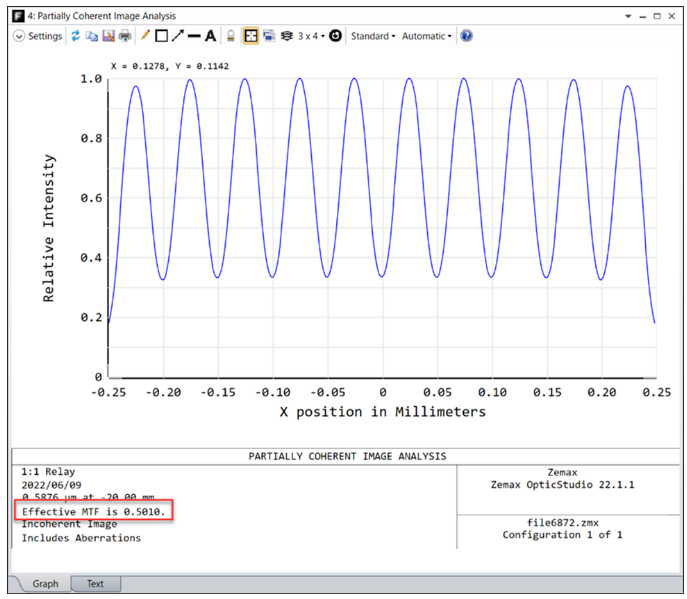Click the window title icon beside '4:'
The height and width of the screenshot is (599, 687).
[x=18, y=16]
